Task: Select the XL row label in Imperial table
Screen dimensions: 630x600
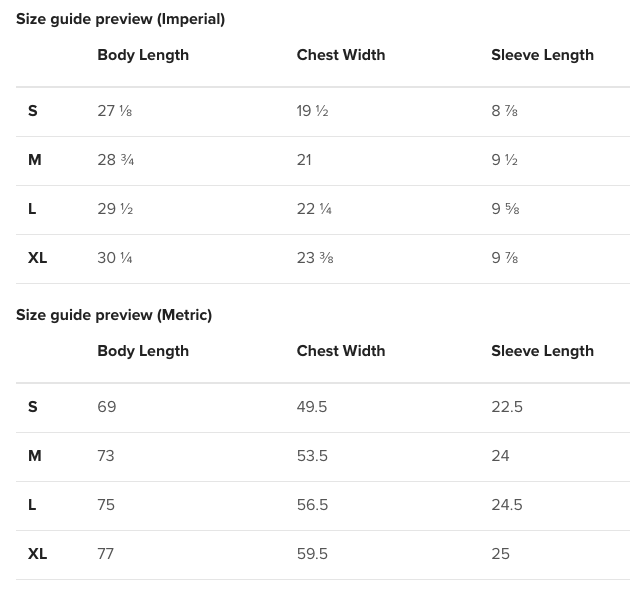Action: tap(38, 258)
